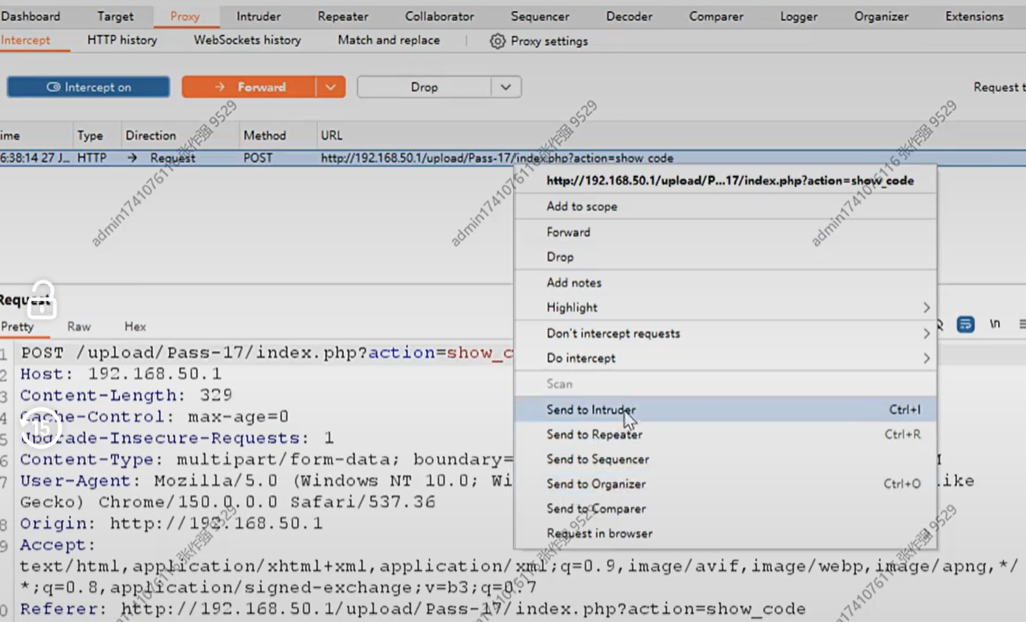Select the Proxy main tab
This screenshot has width=1026, height=622.
click(x=185, y=16)
